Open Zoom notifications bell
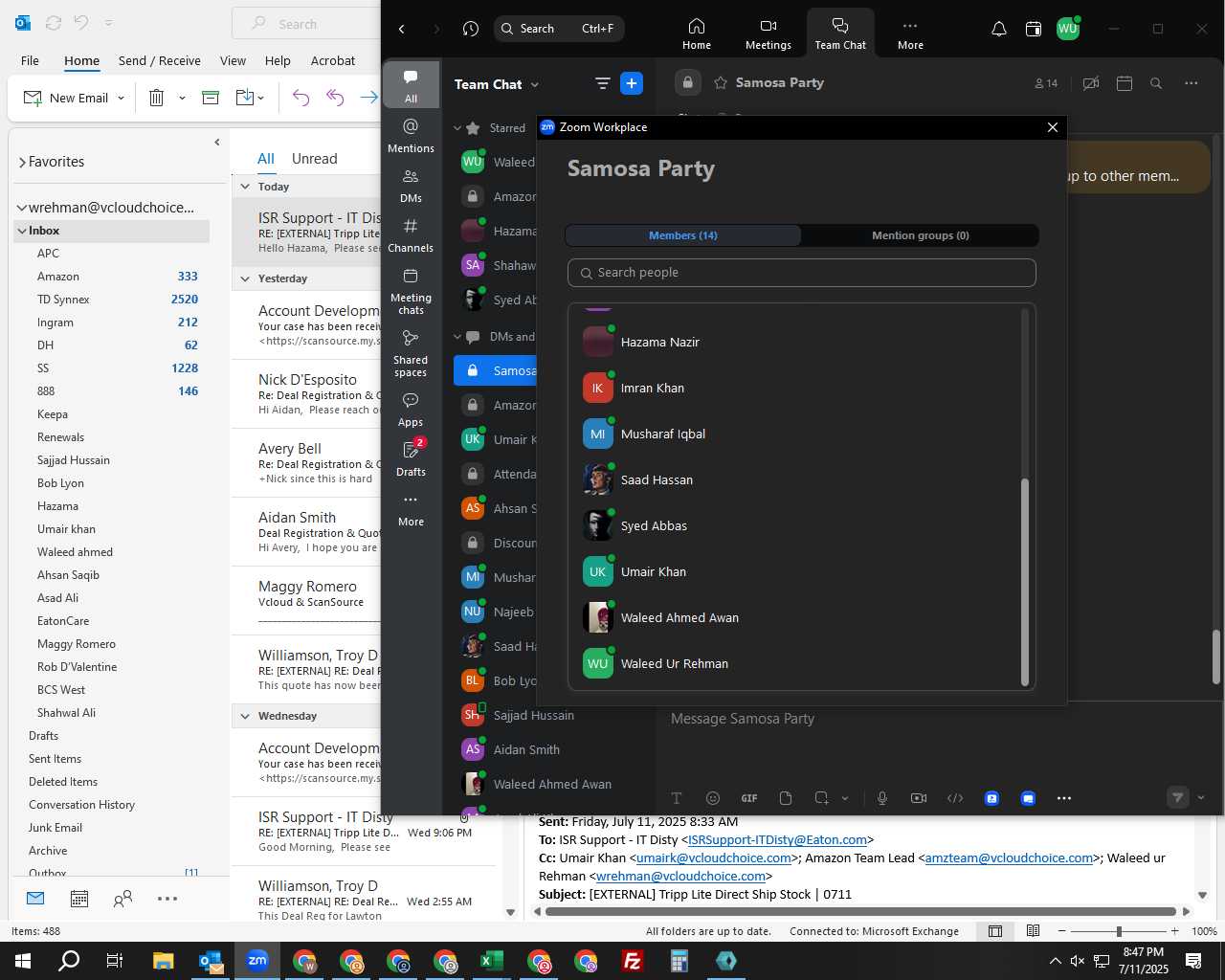Screen dimensions: 1225x980 click(x=998, y=29)
